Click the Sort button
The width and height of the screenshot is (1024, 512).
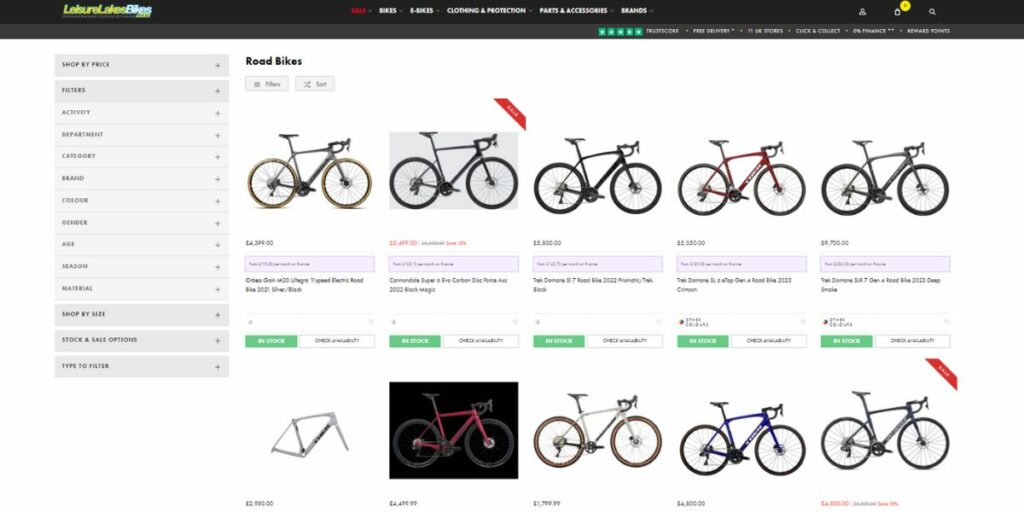(x=315, y=84)
